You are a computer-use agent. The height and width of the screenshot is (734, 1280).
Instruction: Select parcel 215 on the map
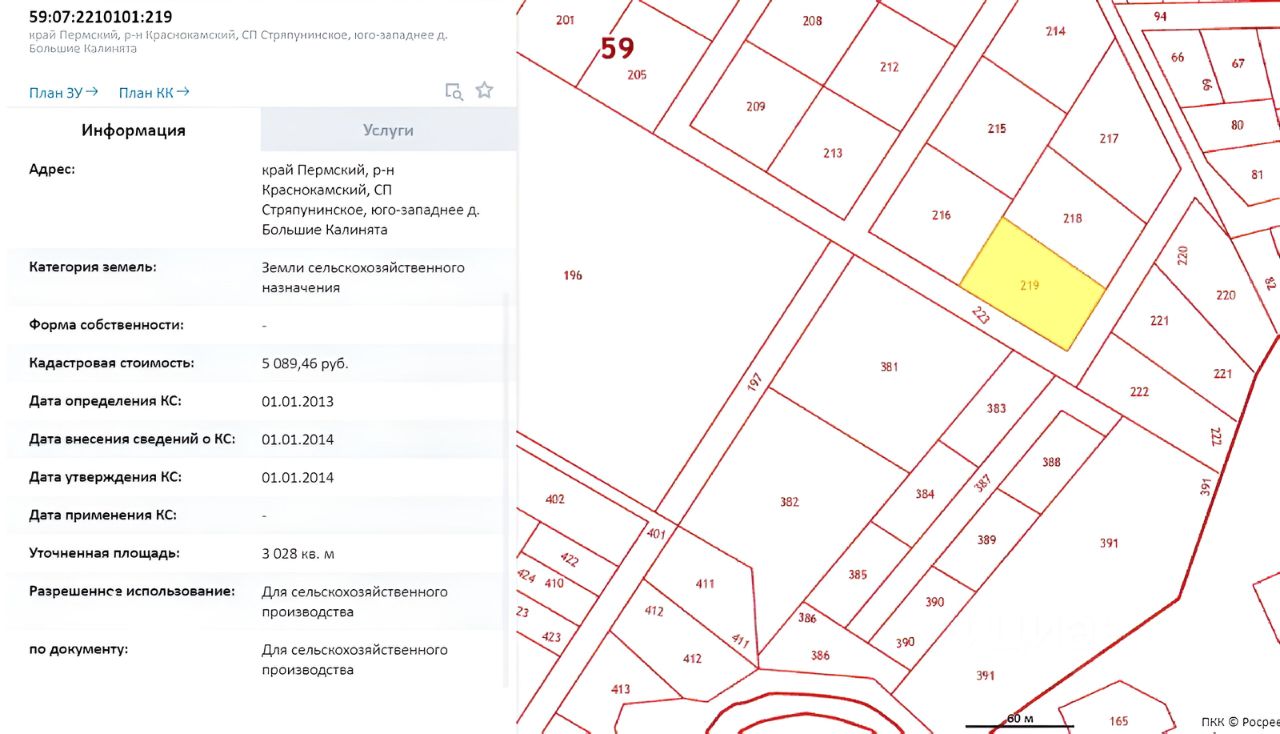pos(996,128)
